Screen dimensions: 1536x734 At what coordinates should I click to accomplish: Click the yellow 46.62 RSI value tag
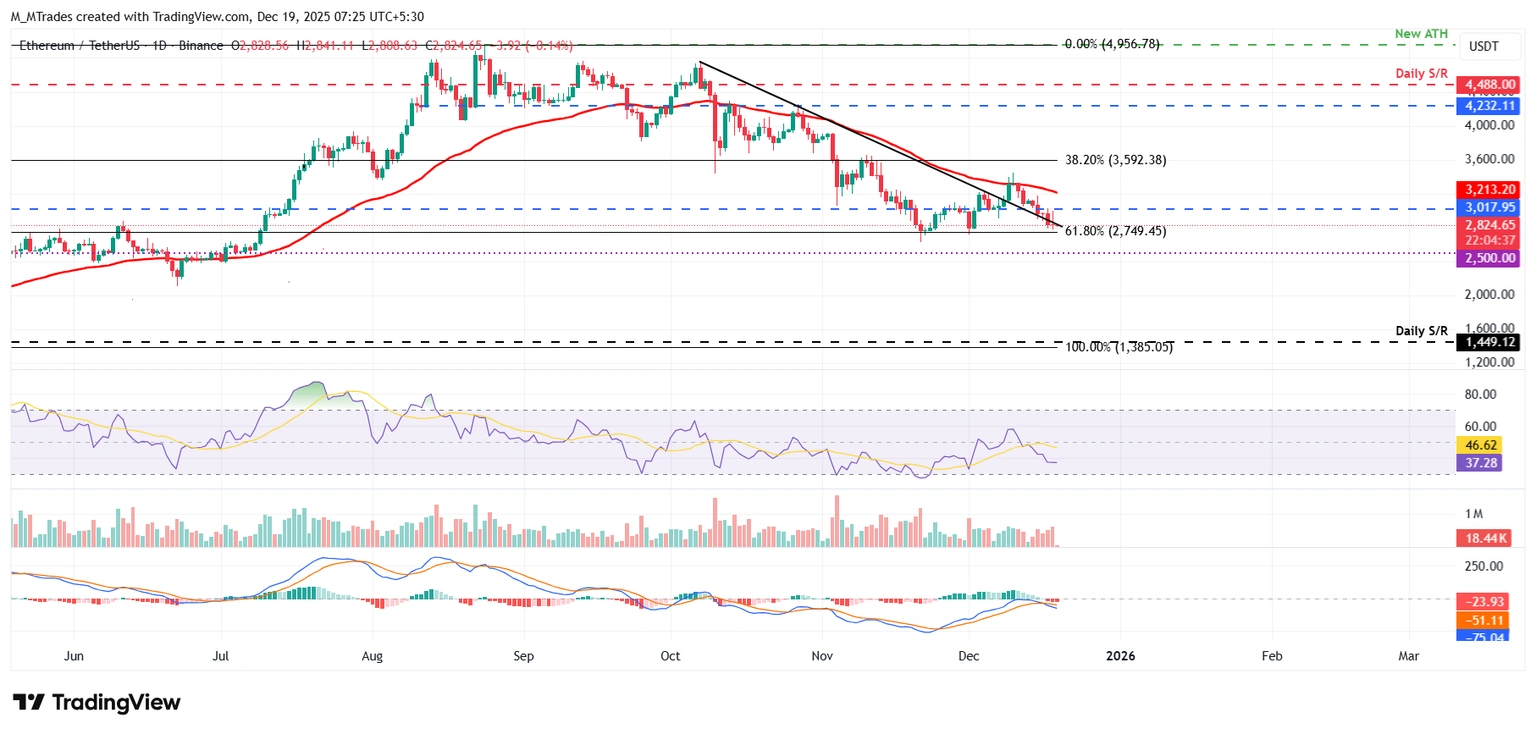coord(1482,444)
